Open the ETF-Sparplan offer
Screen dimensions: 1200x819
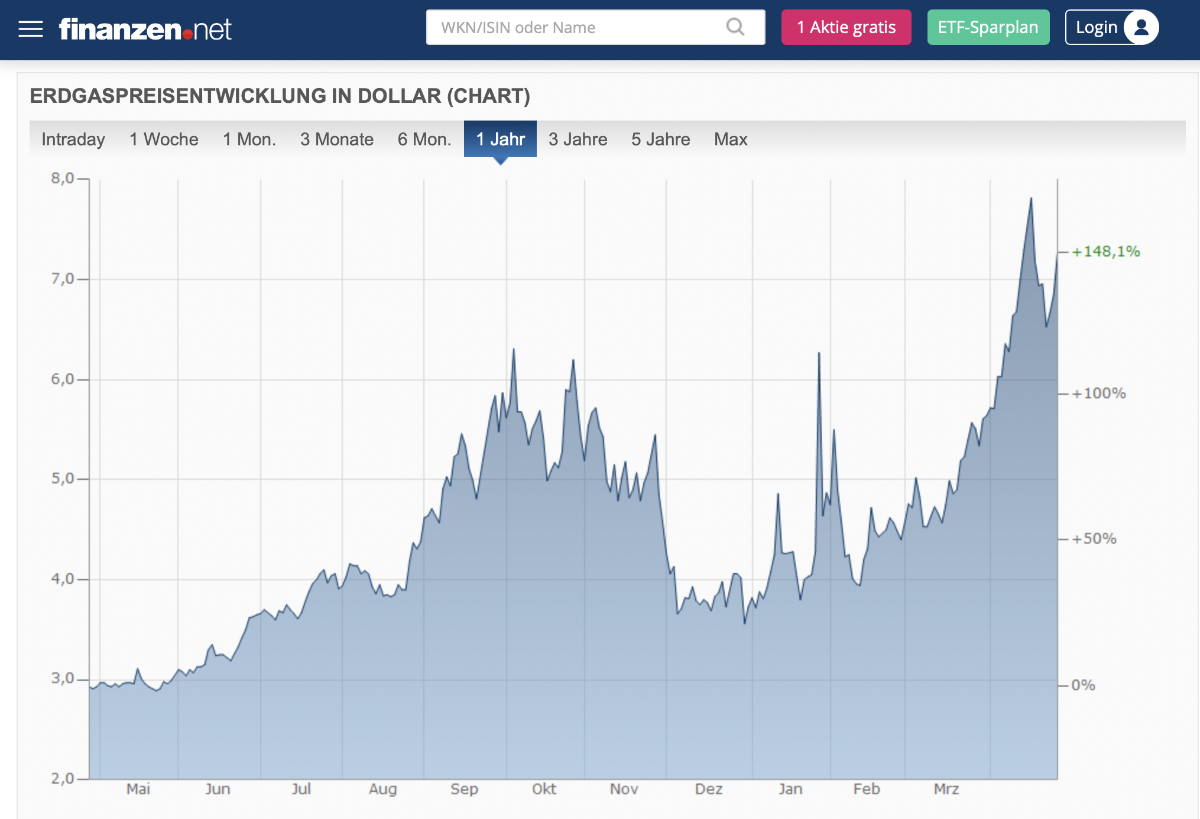pos(988,27)
